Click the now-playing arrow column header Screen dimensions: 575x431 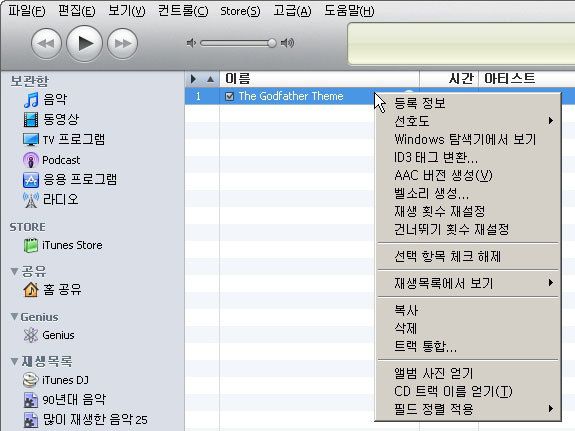pyautogui.click(x=193, y=79)
